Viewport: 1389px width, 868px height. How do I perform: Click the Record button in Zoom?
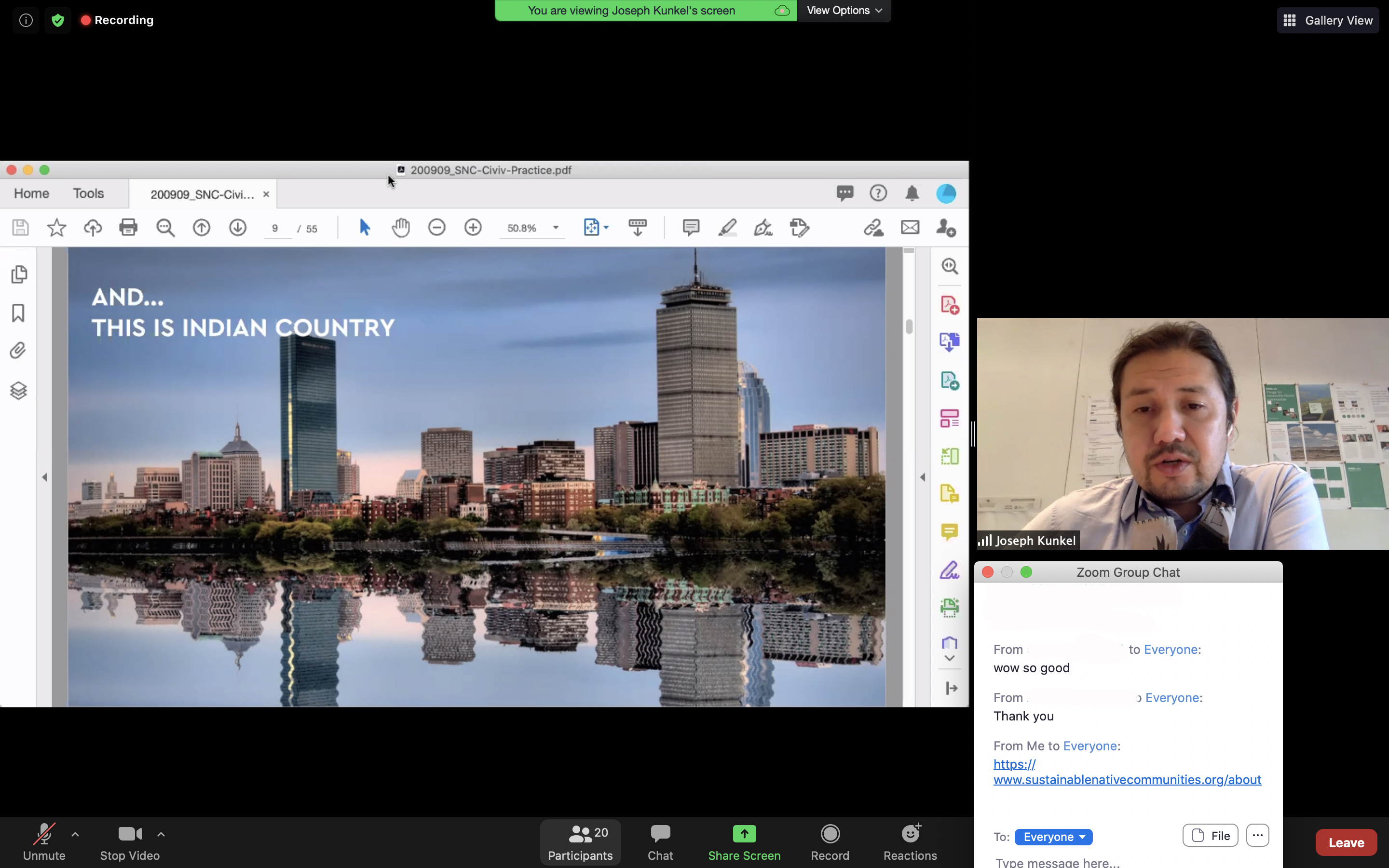pyautogui.click(x=830, y=842)
